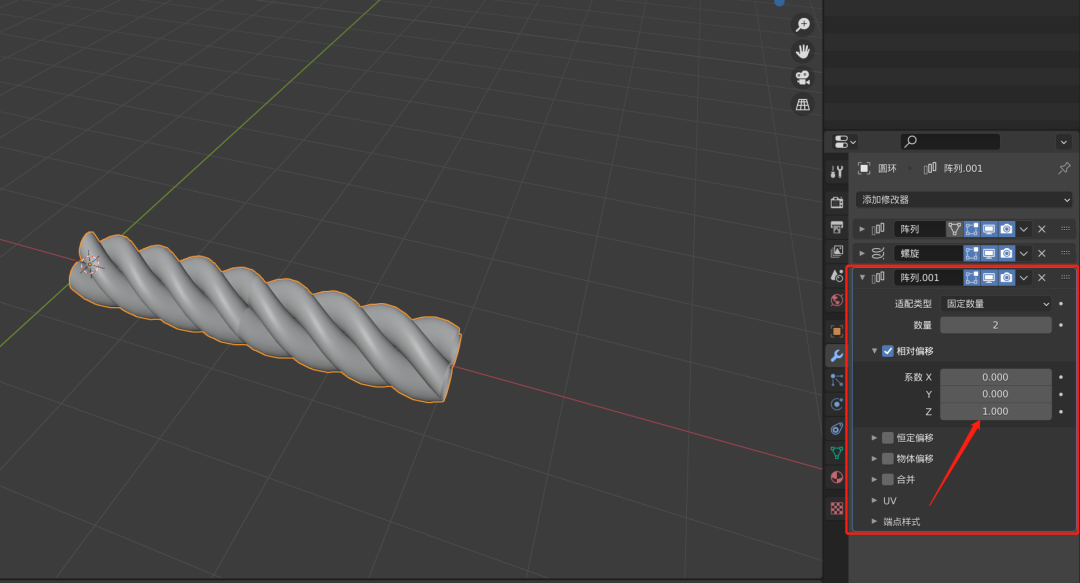1080x583 pixels.
Task: Click the 数量 field showing 2
Action: (x=996, y=325)
